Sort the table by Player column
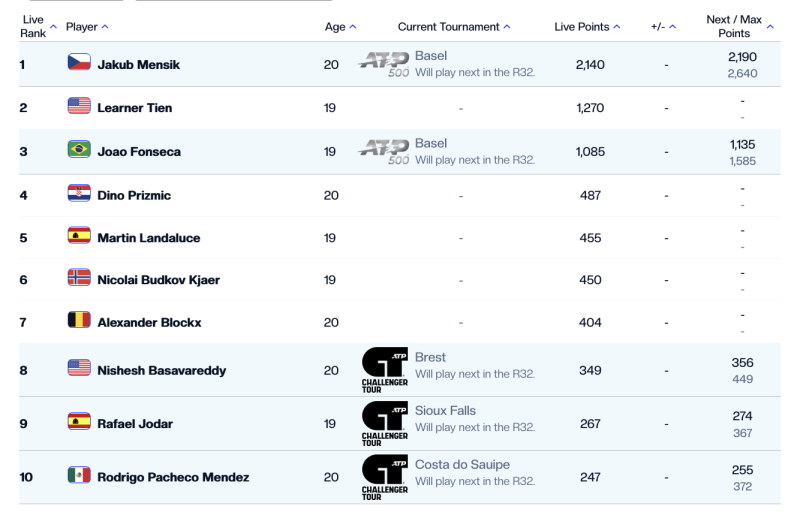Screen dimensions: 800x524 click(x=87, y=26)
